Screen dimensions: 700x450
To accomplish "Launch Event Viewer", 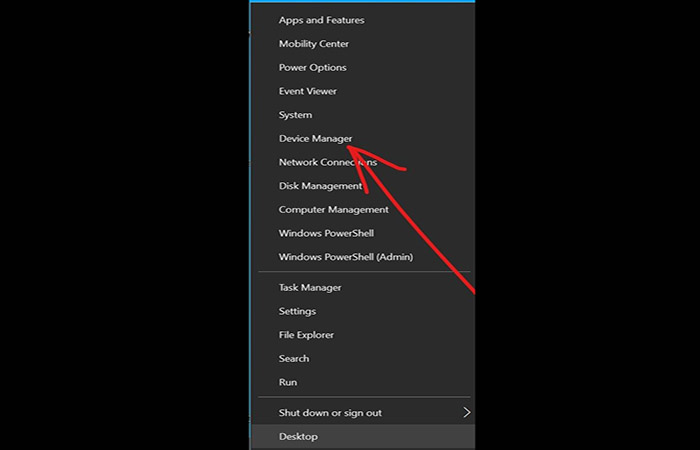I will pos(362,91).
